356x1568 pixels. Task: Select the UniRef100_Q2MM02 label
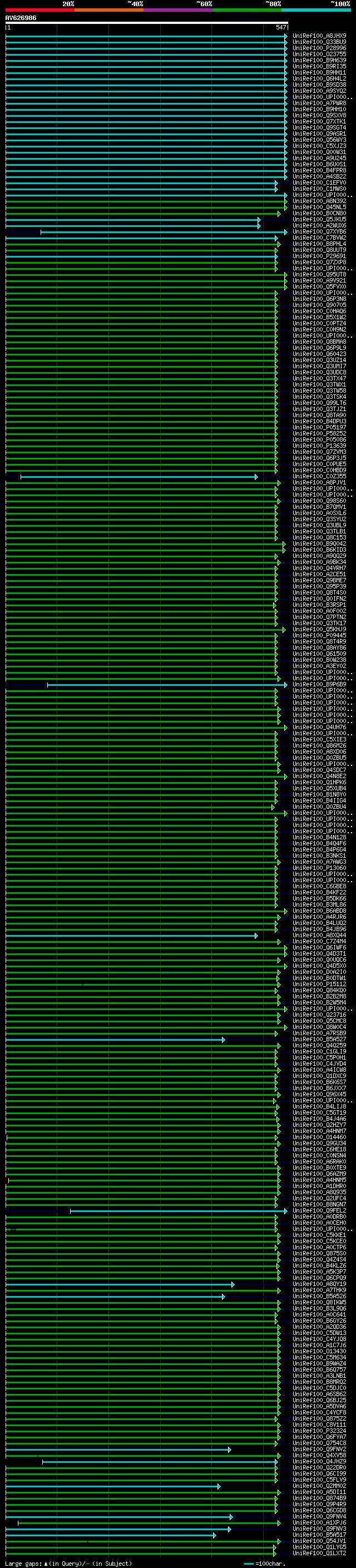tap(319, 1486)
